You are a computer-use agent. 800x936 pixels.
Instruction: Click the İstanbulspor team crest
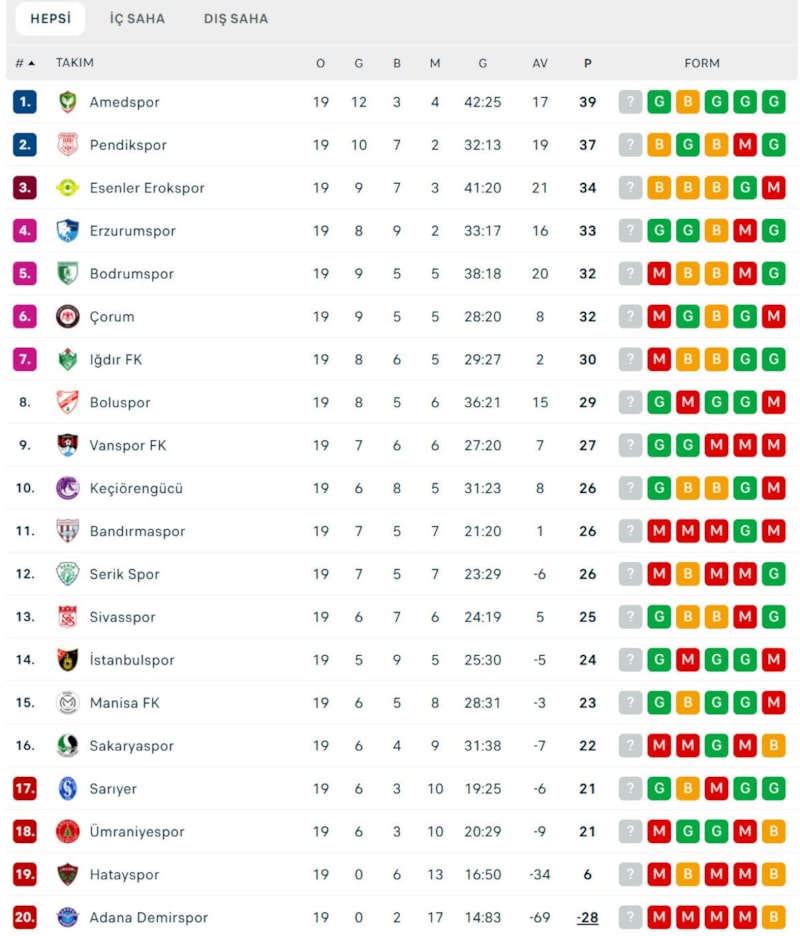tap(67, 660)
